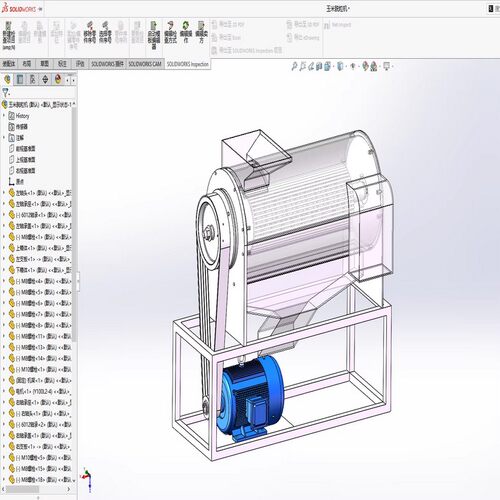Viewport: 500px width, 500px height.
Task: Expand the History node in the tree
Action: point(4,116)
